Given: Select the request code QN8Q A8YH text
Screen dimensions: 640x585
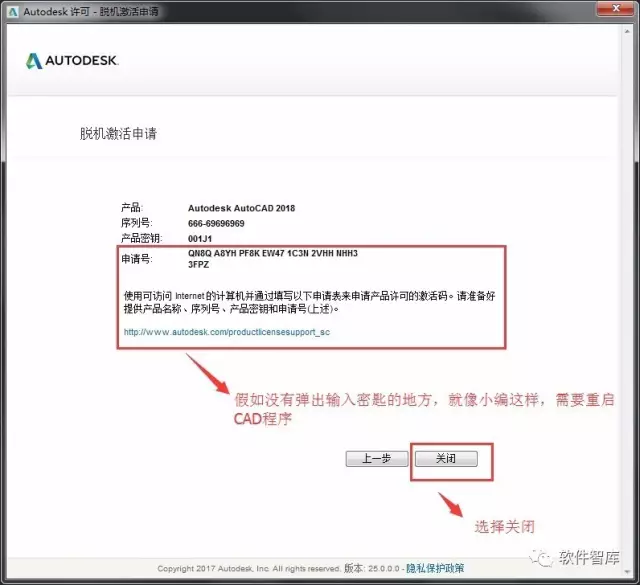Looking at the screenshot, I should tap(273, 253).
